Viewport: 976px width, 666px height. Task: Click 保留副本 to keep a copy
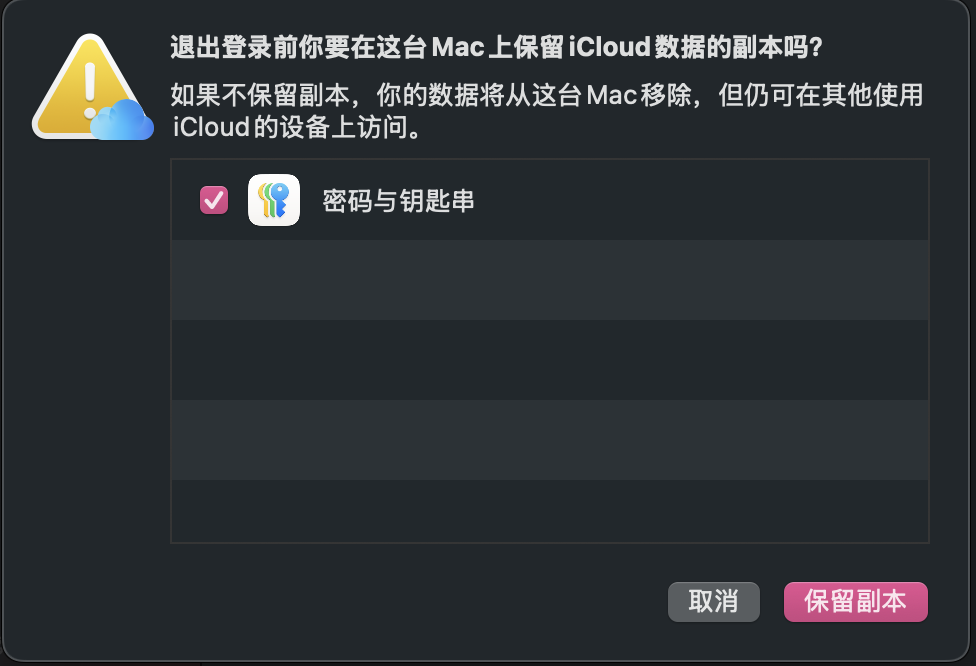[x=855, y=602]
